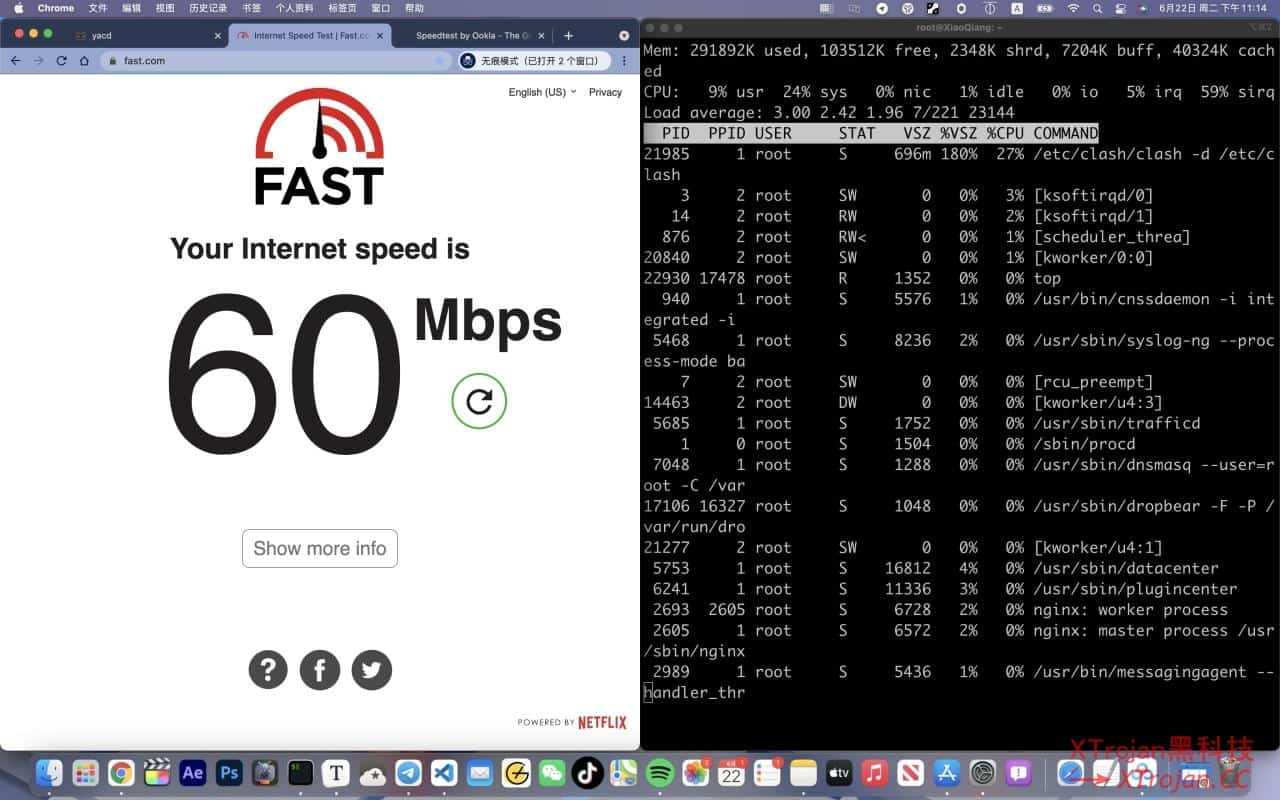Viewport: 1280px width, 800px height.
Task: Open the 文件 menu in menu bar
Action: 98,8
